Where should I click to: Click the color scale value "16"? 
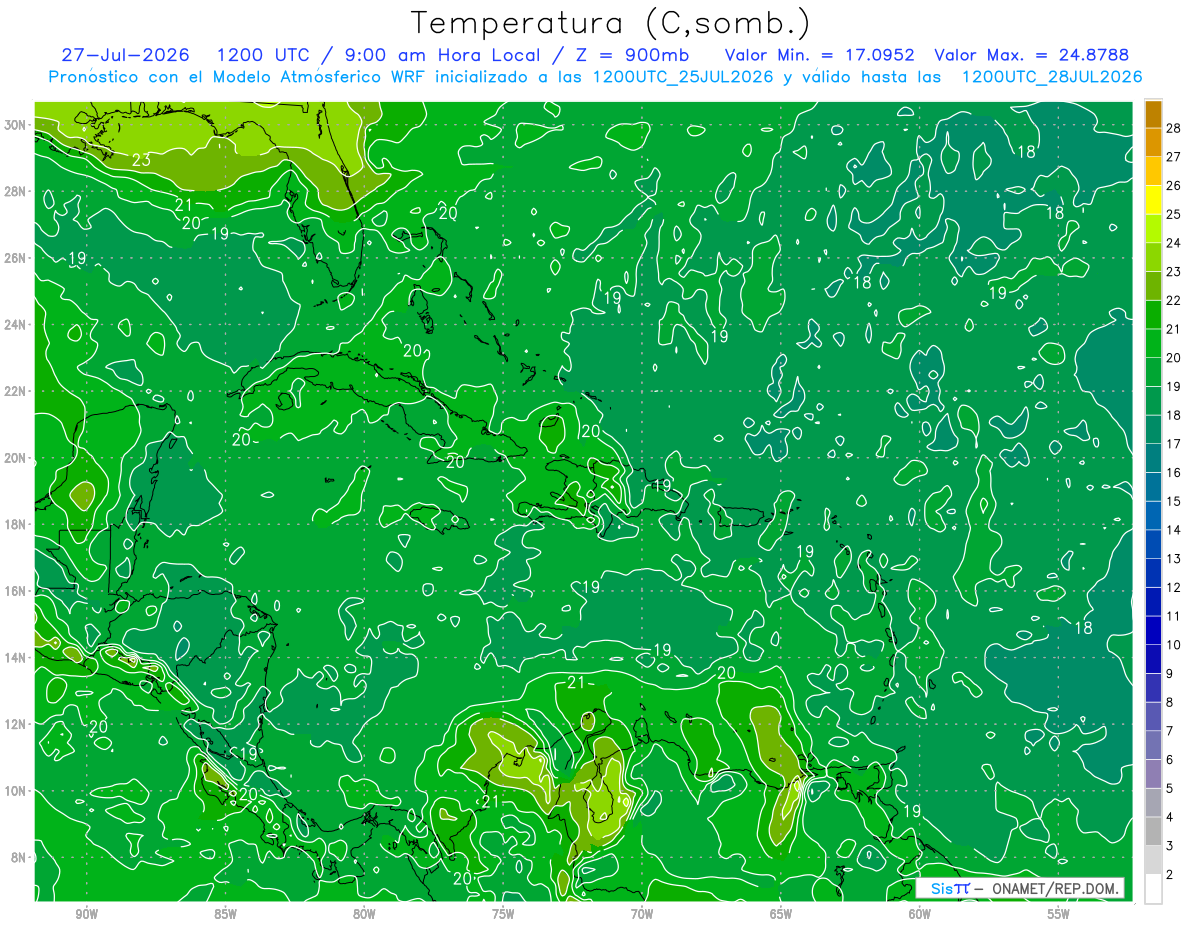1174,472
